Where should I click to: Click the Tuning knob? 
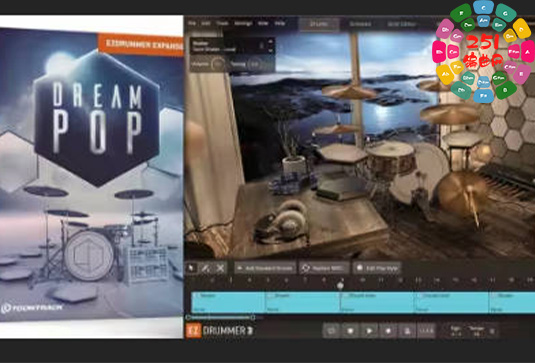point(254,64)
